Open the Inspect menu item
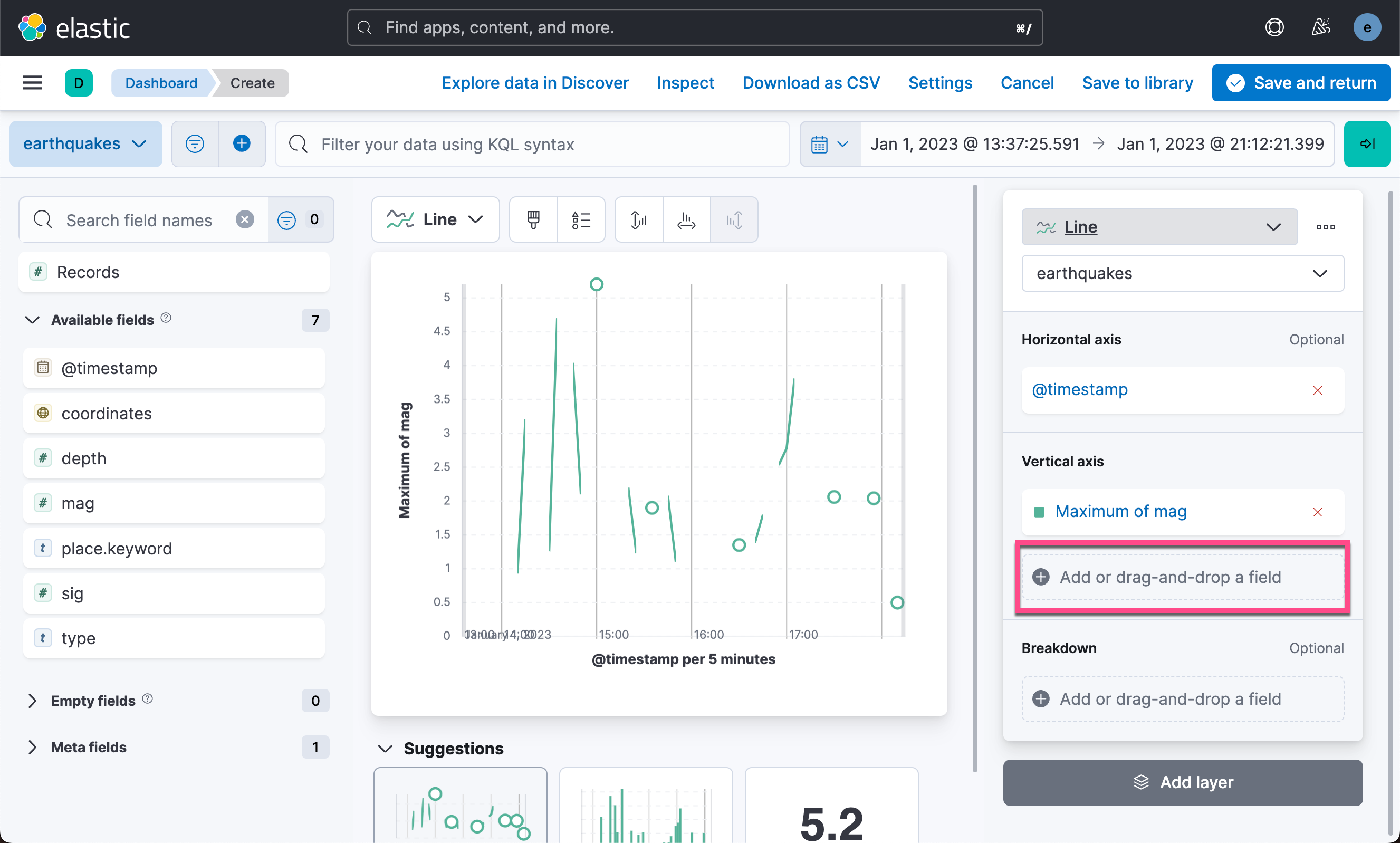The height and width of the screenshot is (843, 1400). [x=685, y=83]
